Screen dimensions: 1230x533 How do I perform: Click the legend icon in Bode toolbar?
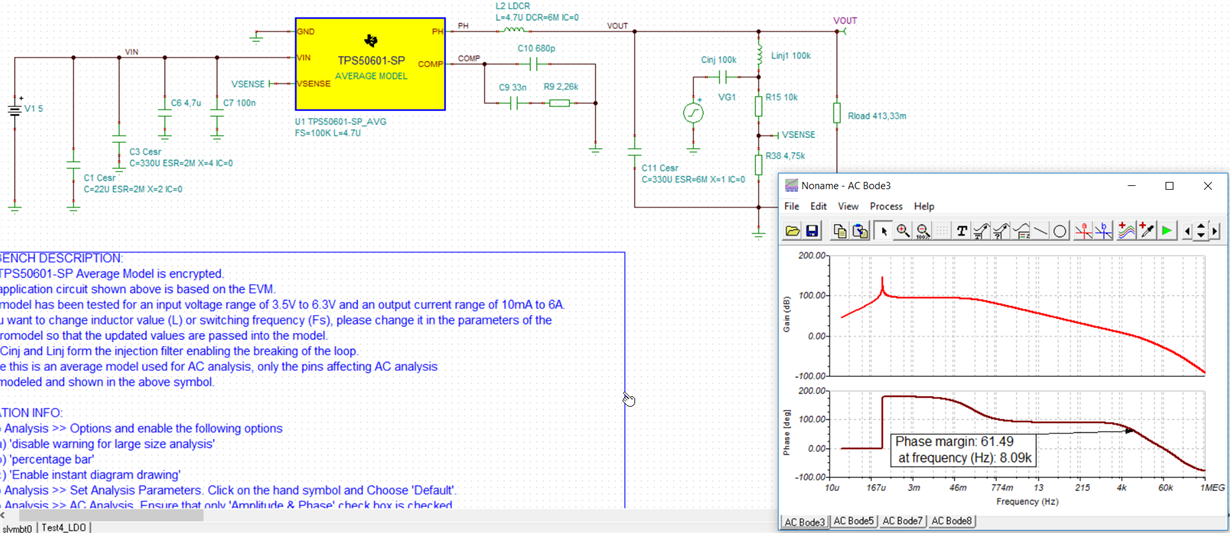tap(1021, 231)
